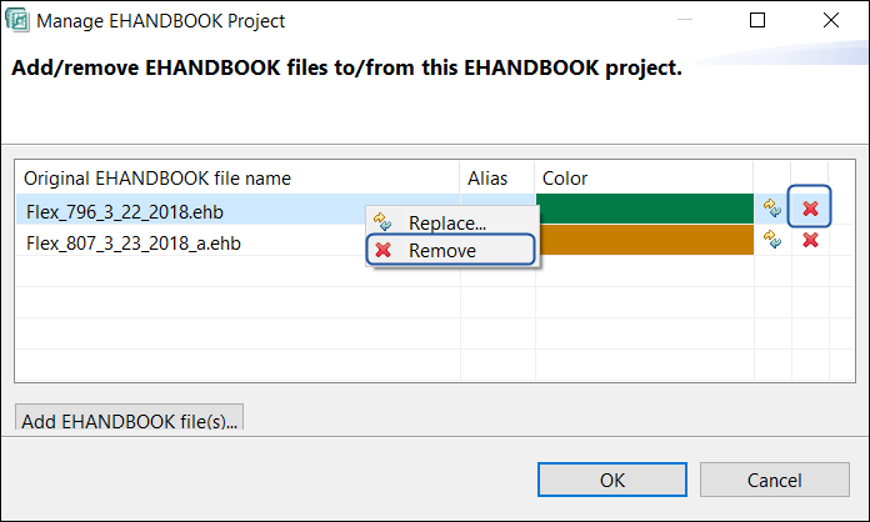Screen dimensions: 870x522
Task: Choose Replace... from the context menu
Action: (x=447, y=223)
